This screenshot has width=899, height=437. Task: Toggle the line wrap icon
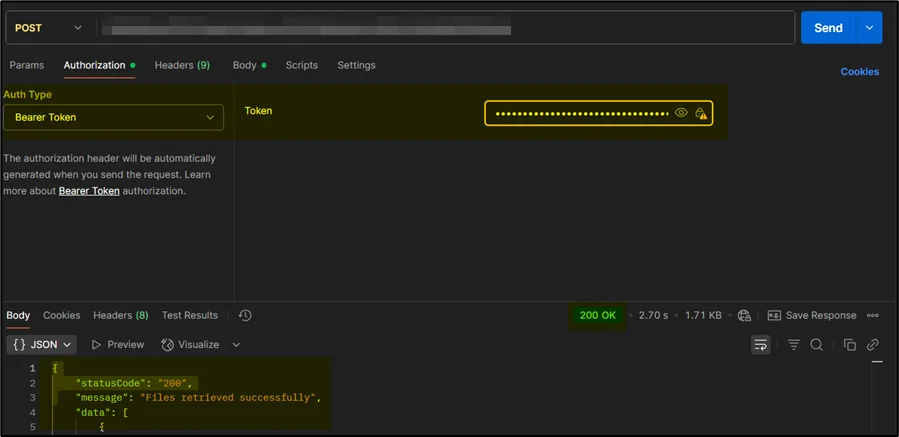tap(761, 345)
